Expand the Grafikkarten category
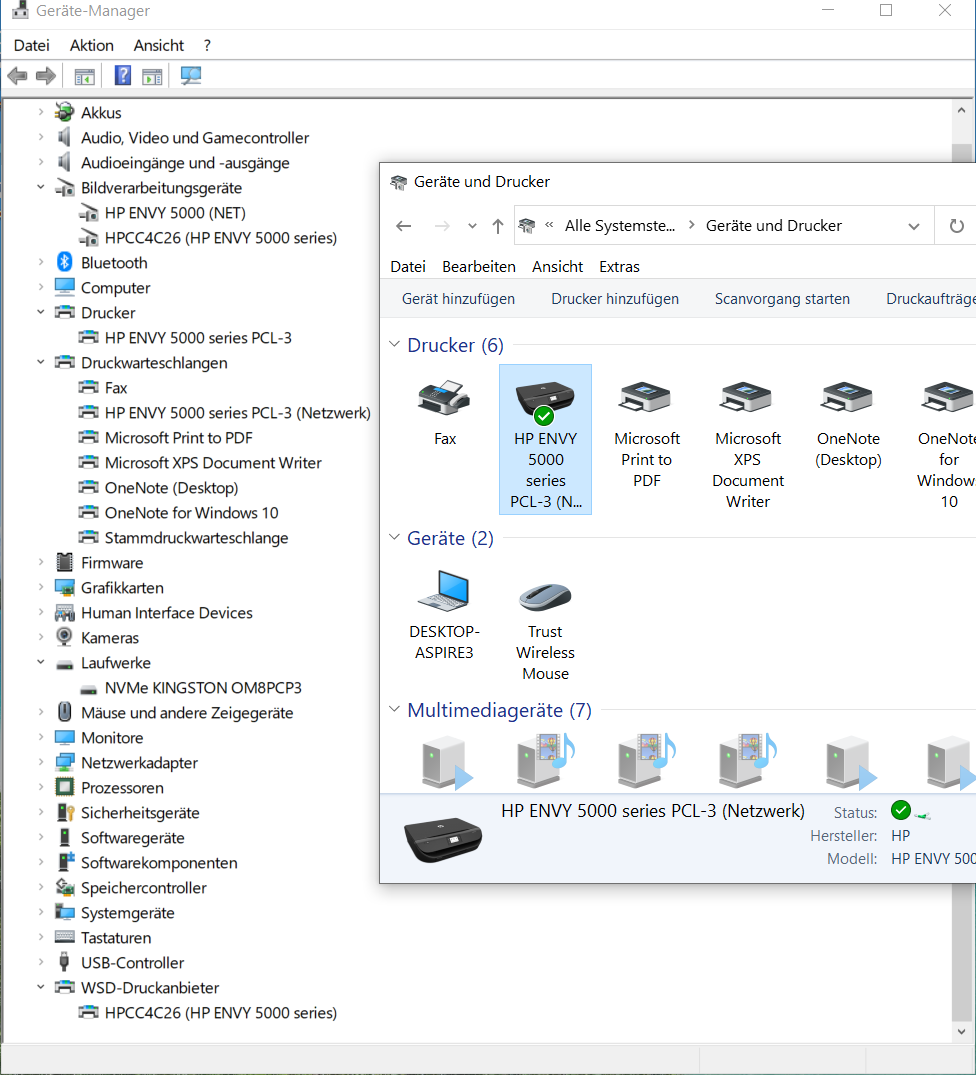The image size is (976, 1075). (40, 587)
